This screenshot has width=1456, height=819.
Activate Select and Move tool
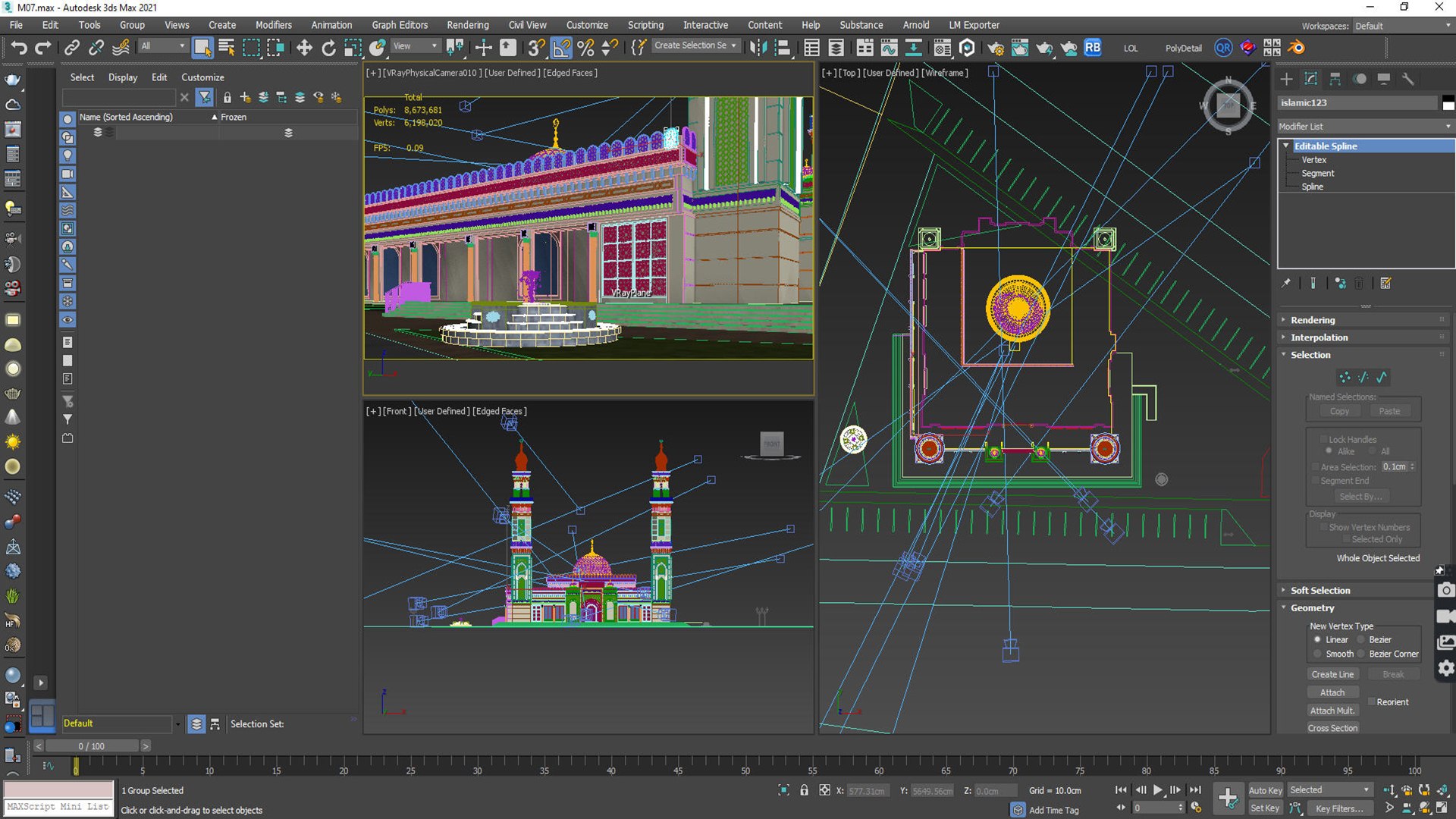pos(304,48)
